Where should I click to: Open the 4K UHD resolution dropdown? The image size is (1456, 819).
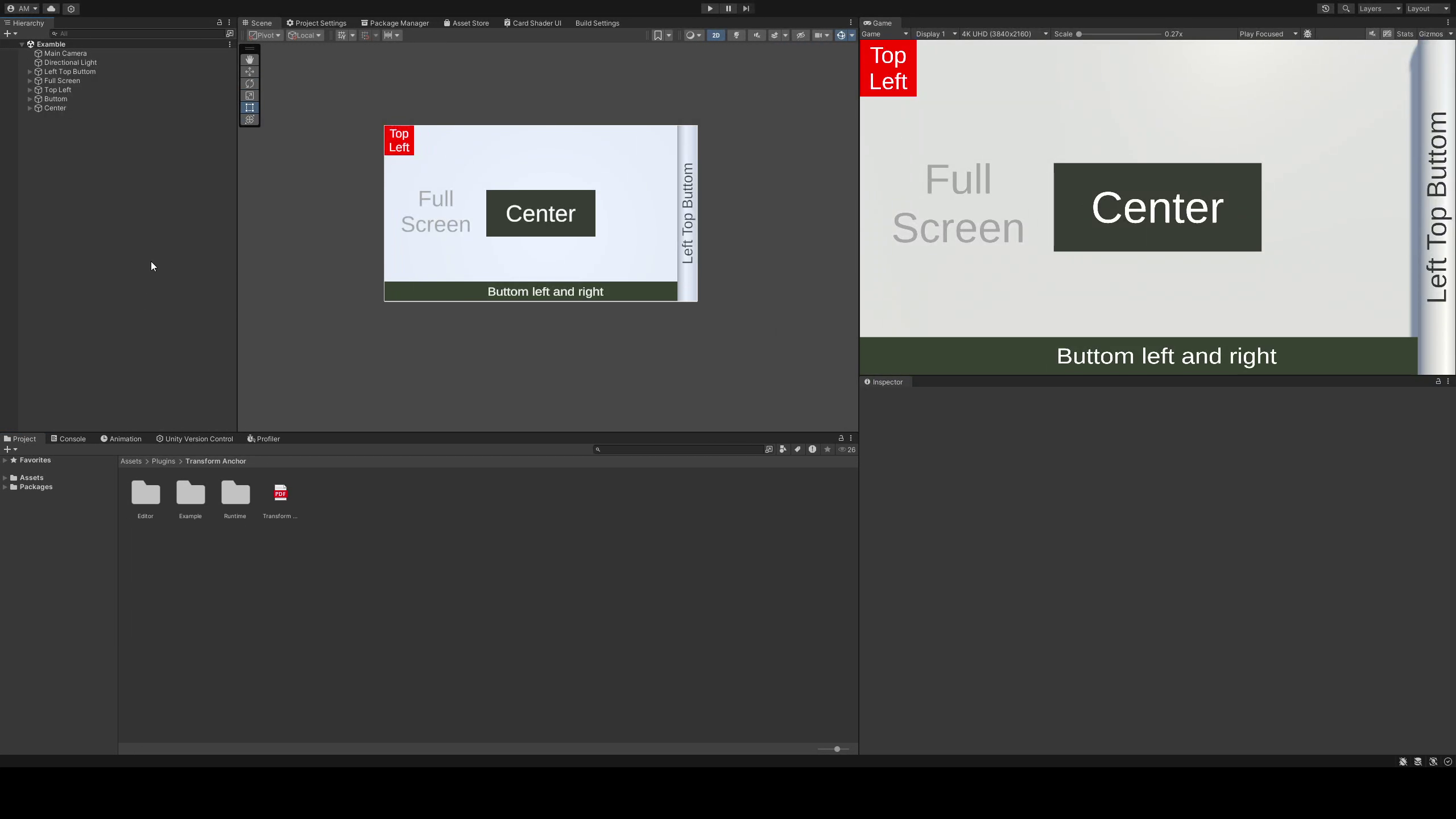coord(1004,34)
